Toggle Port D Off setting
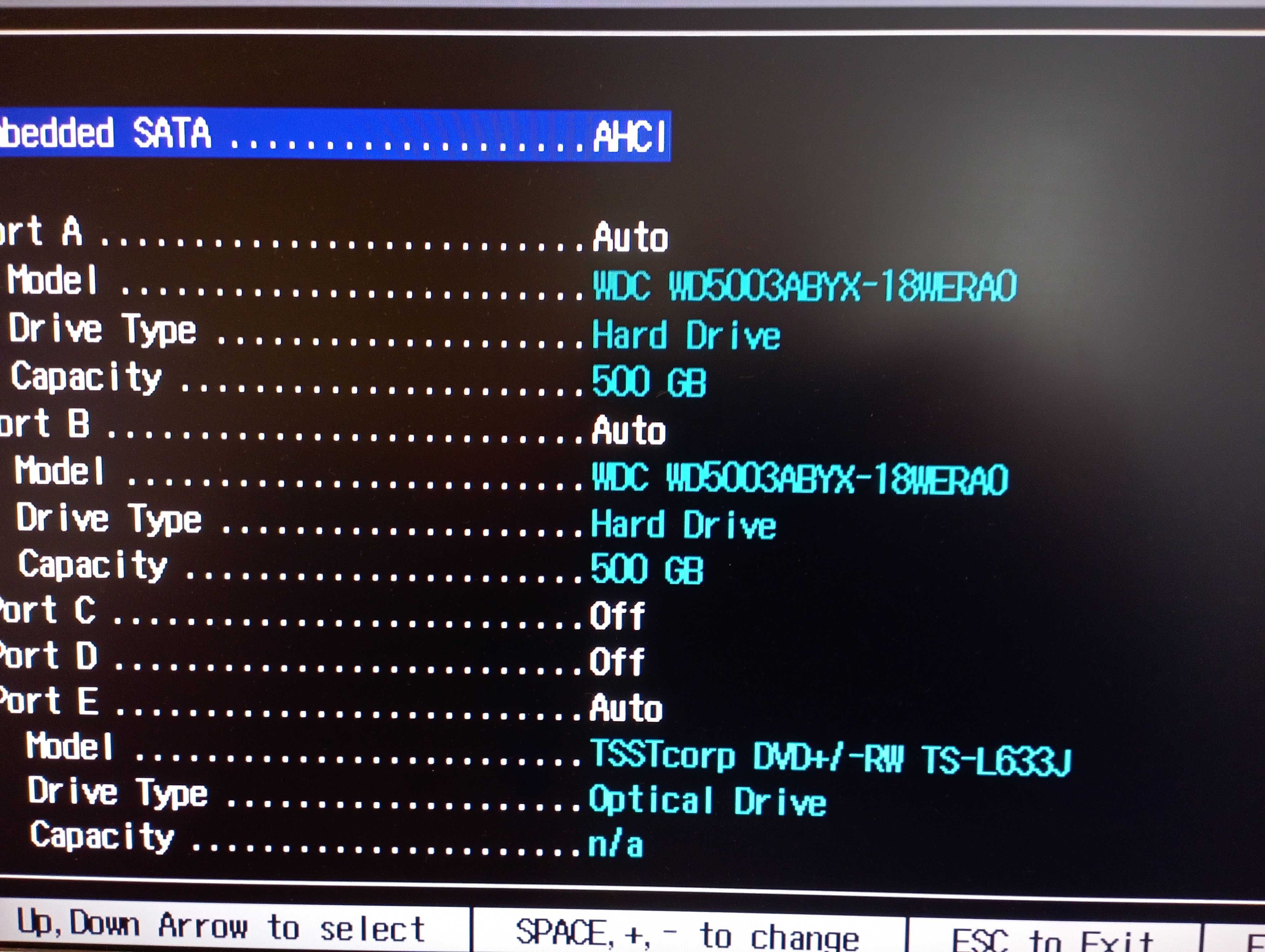 click(x=617, y=662)
